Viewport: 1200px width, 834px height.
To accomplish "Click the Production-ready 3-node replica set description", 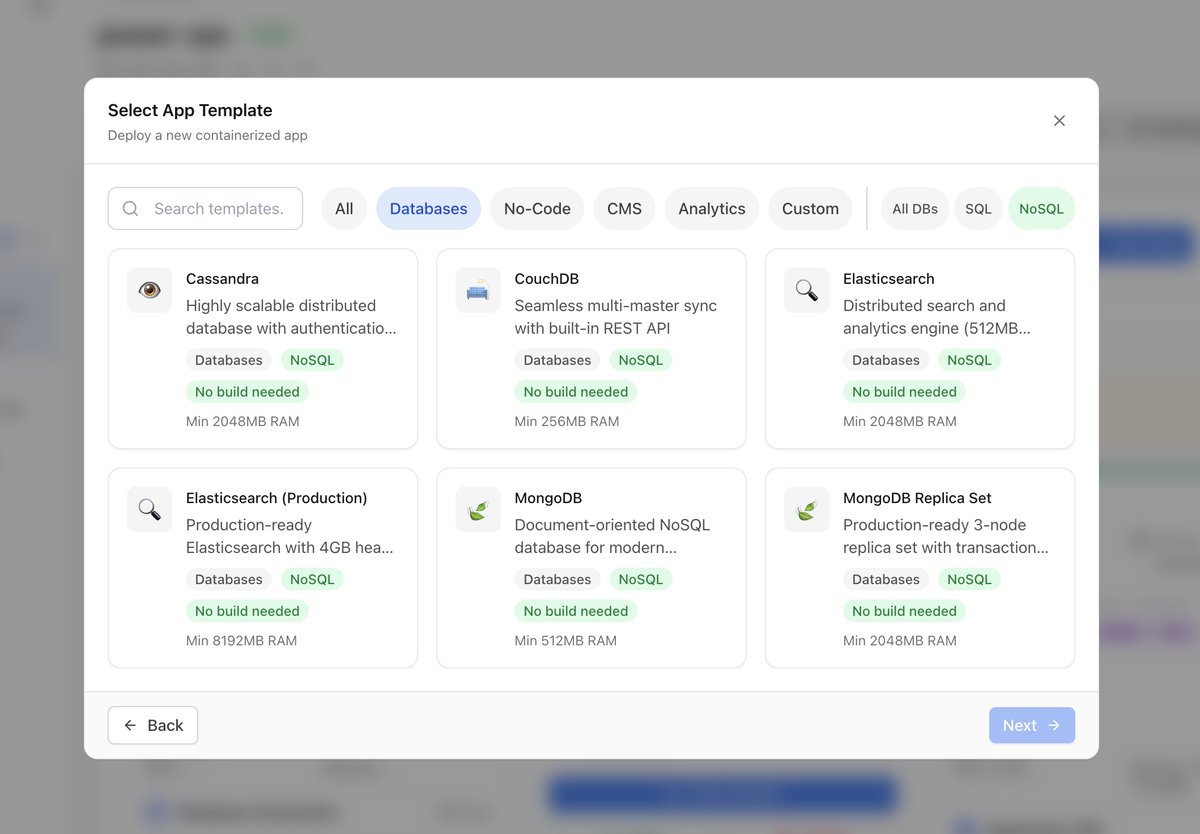I will point(946,536).
